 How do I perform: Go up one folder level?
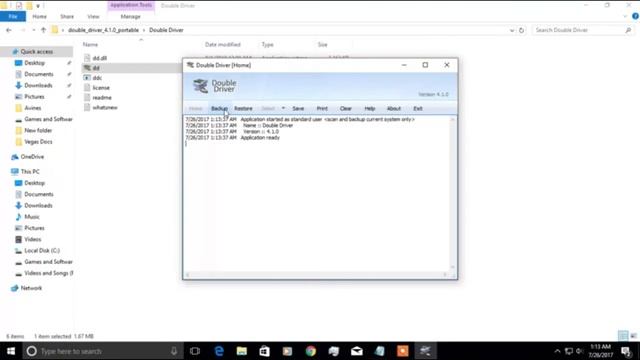pyautogui.click(x=43, y=30)
